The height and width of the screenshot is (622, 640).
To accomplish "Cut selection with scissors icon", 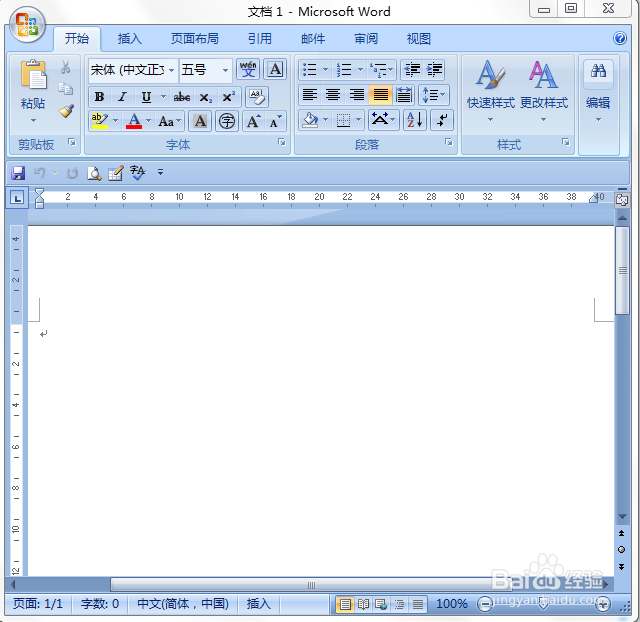I will tap(66, 67).
